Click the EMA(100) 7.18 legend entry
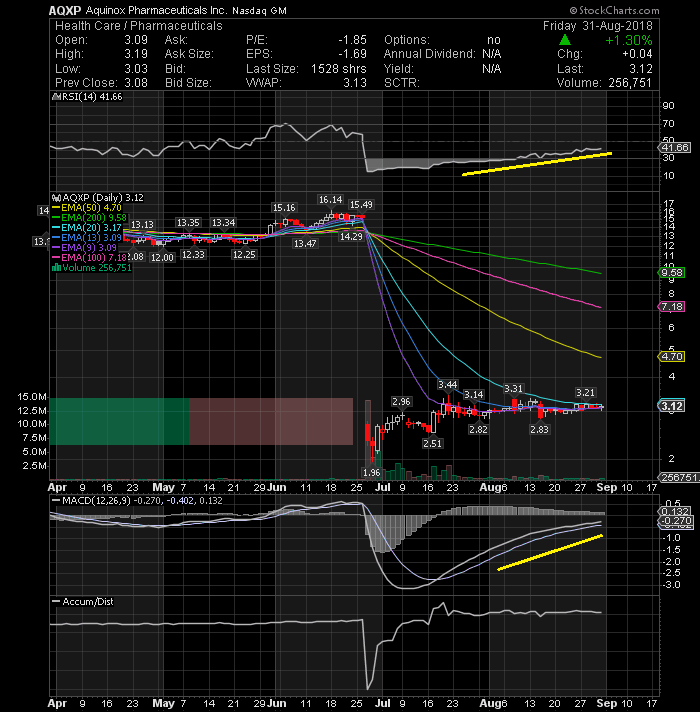This screenshot has width=700, height=712. (x=89, y=258)
